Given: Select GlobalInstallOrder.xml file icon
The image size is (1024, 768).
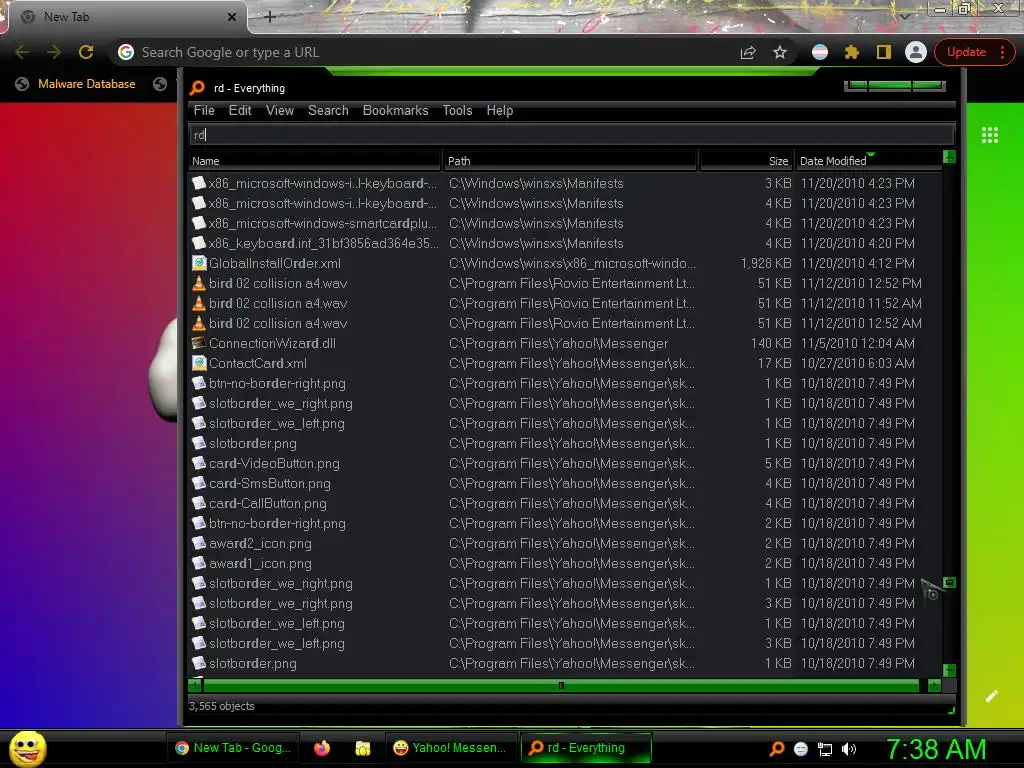Looking at the screenshot, I should [x=199, y=263].
